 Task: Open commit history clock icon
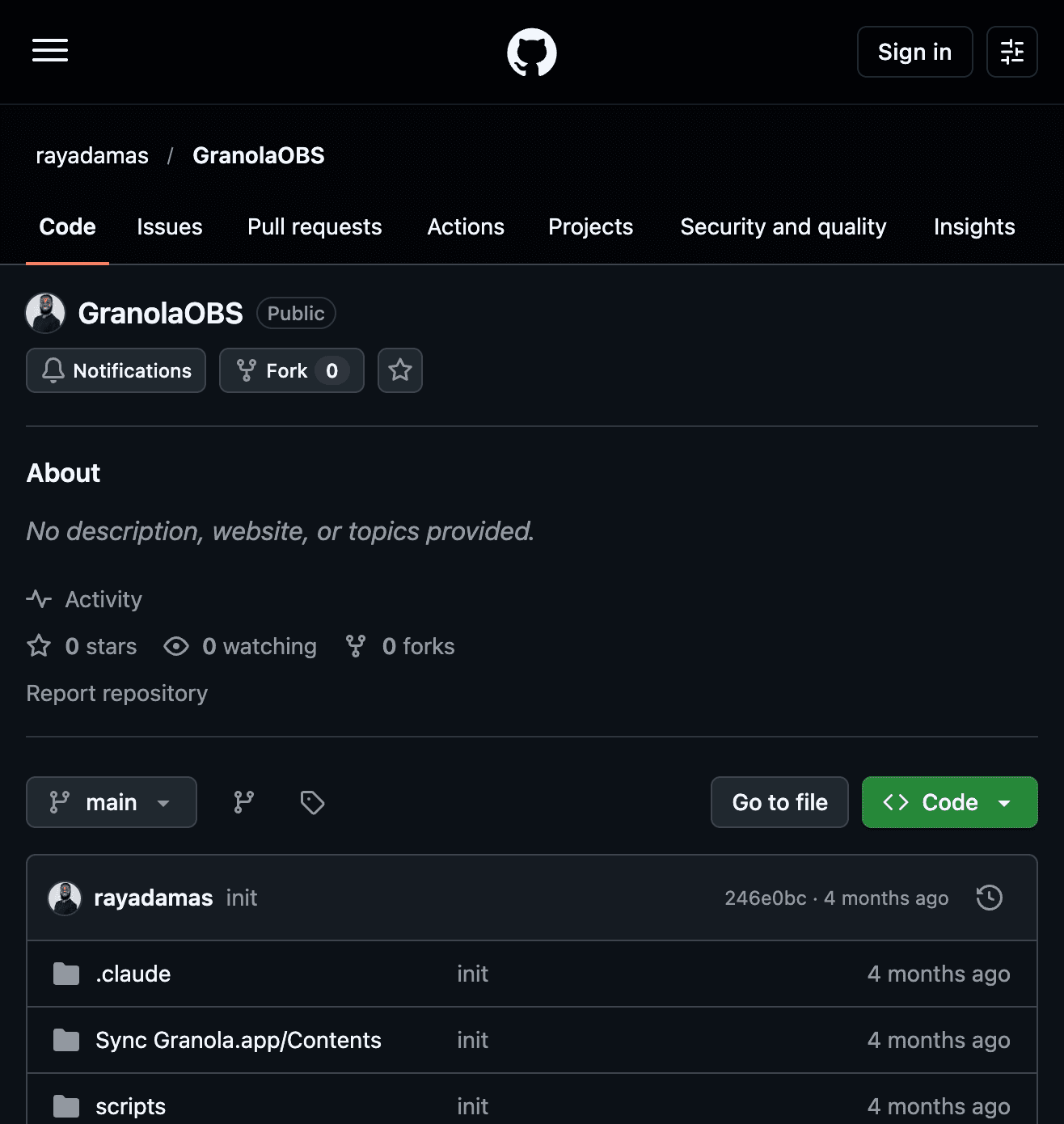[990, 898]
